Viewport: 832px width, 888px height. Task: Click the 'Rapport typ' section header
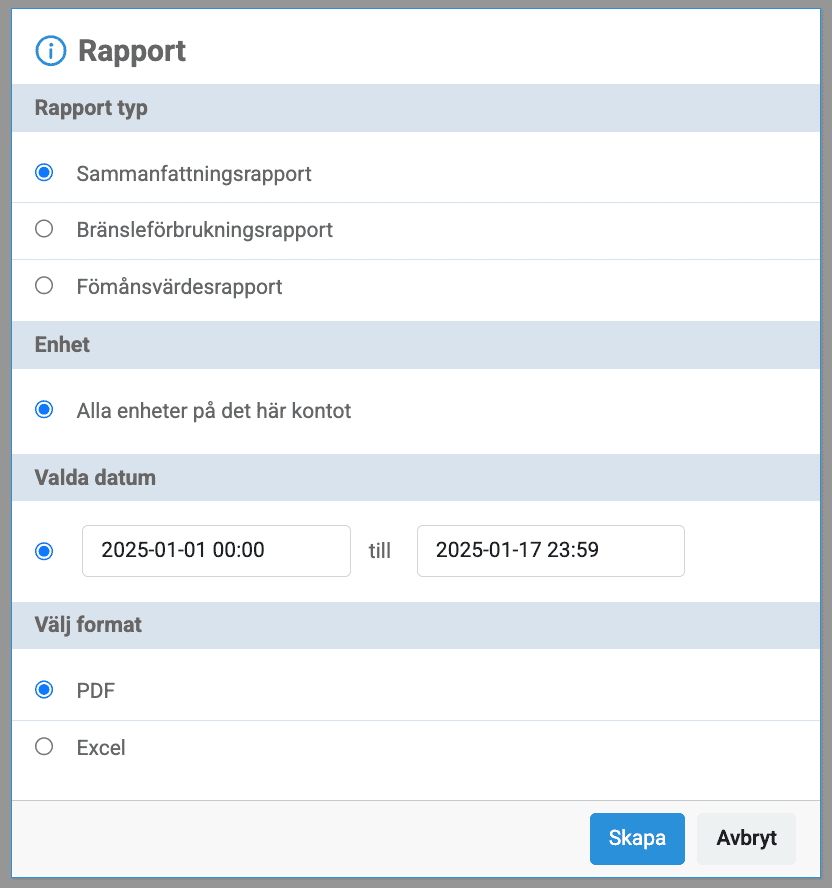click(x=91, y=108)
